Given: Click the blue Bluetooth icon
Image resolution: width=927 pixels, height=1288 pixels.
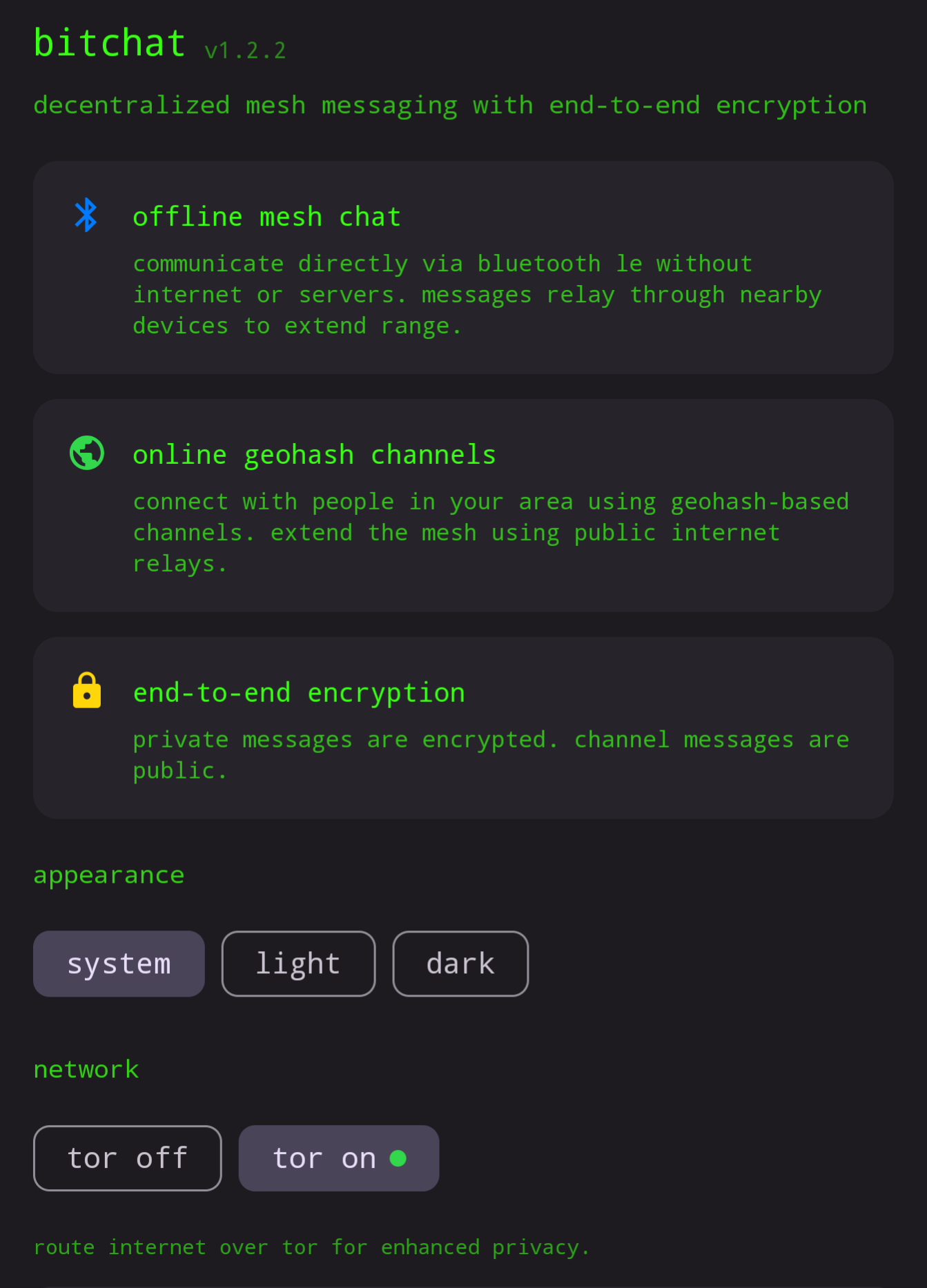Looking at the screenshot, I should 86,215.
